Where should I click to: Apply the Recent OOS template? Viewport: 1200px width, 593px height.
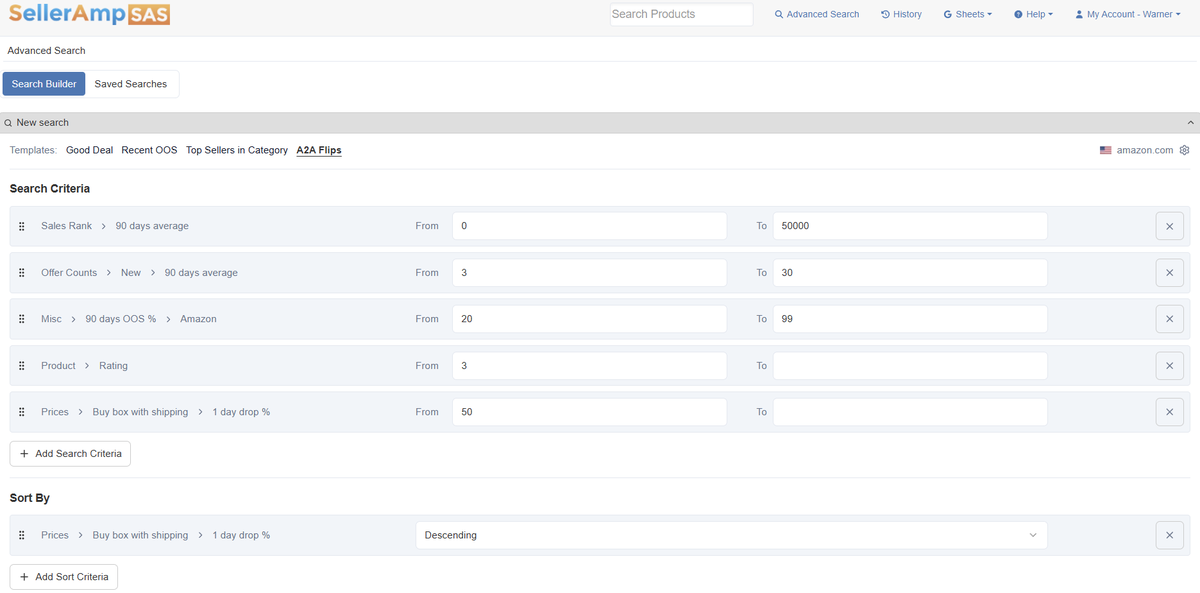point(149,150)
